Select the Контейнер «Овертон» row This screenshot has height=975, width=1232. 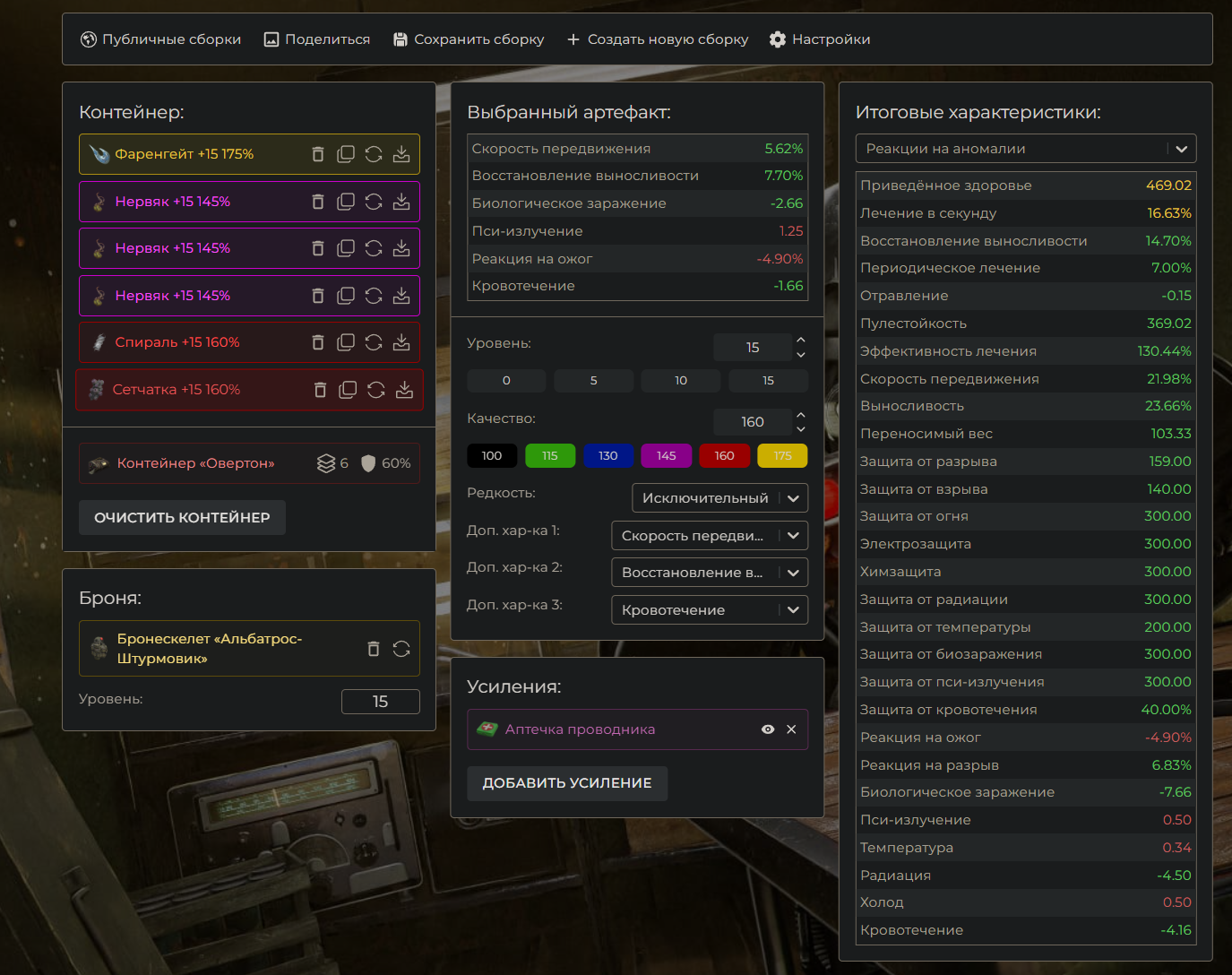point(249,463)
